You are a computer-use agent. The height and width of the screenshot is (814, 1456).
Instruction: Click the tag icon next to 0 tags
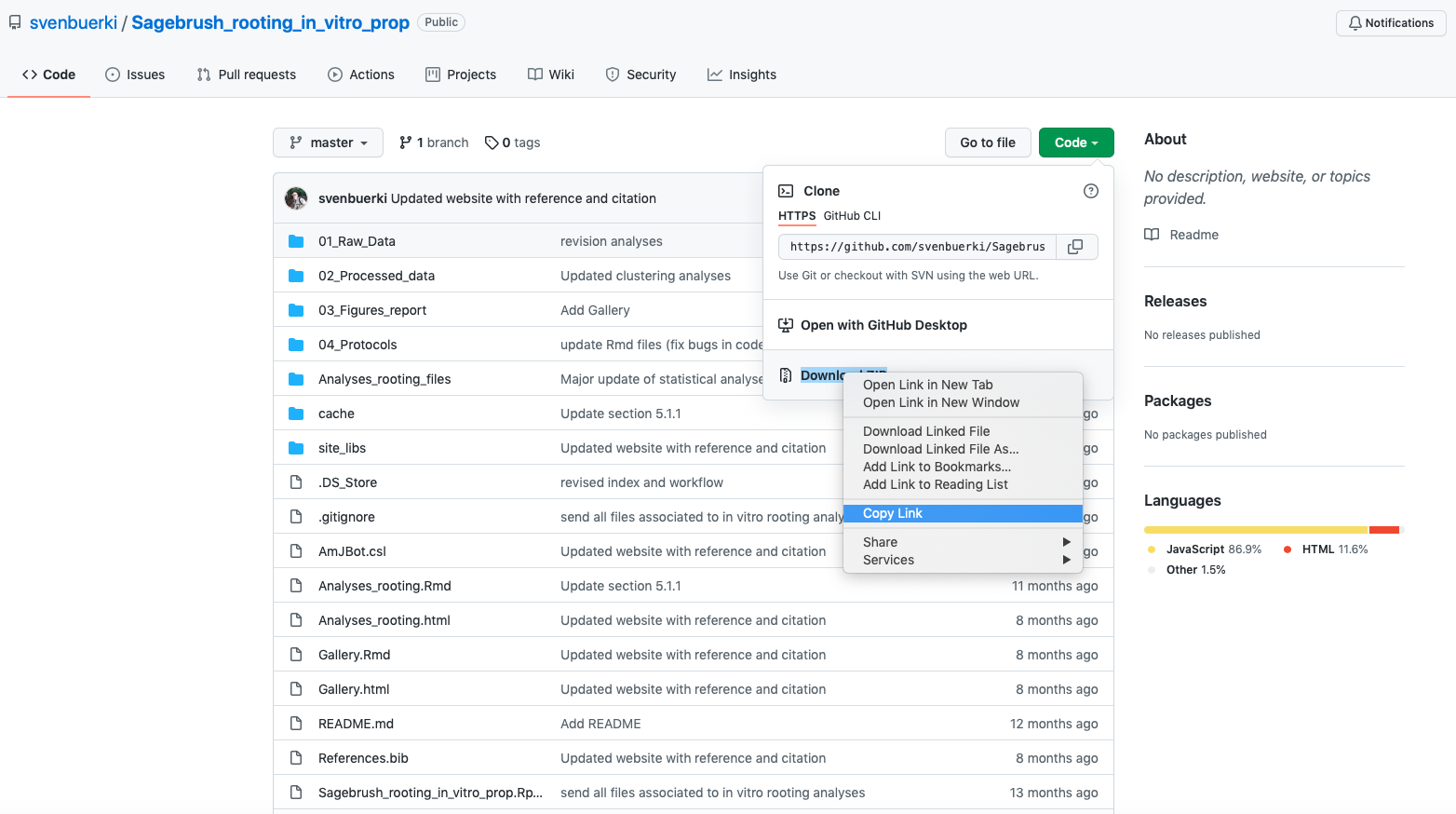click(x=492, y=142)
